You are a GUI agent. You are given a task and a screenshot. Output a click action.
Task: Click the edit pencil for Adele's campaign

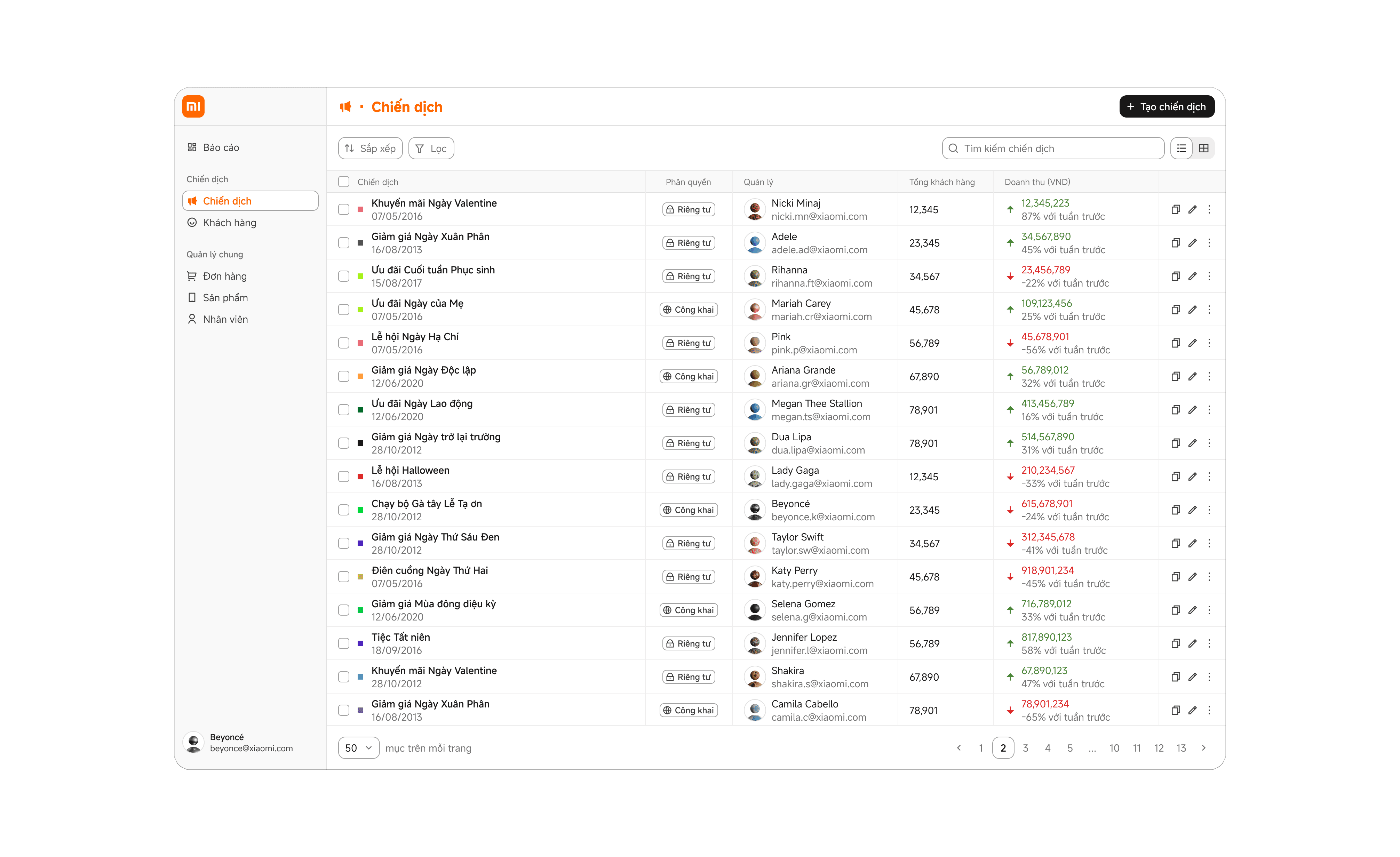[x=1193, y=243]
